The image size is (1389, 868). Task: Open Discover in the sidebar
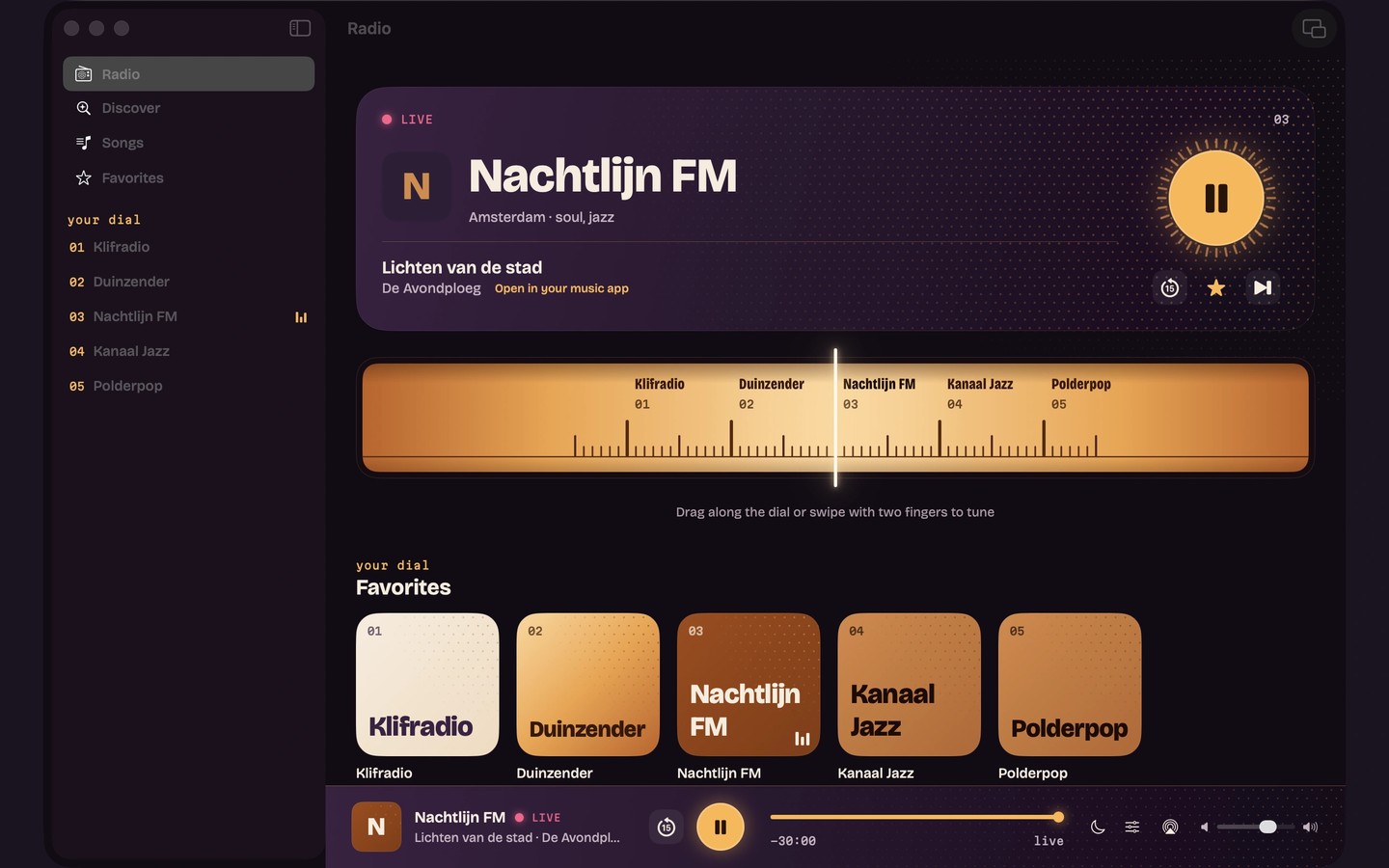pos(189,109)
